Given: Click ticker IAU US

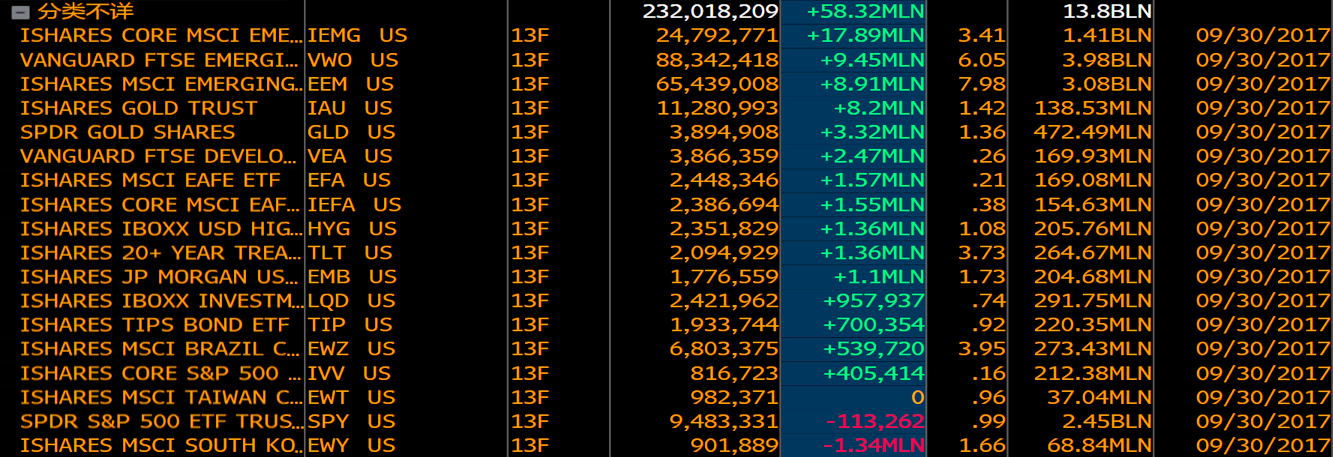Looking at the screenshot, I should [x=350, y=108].
